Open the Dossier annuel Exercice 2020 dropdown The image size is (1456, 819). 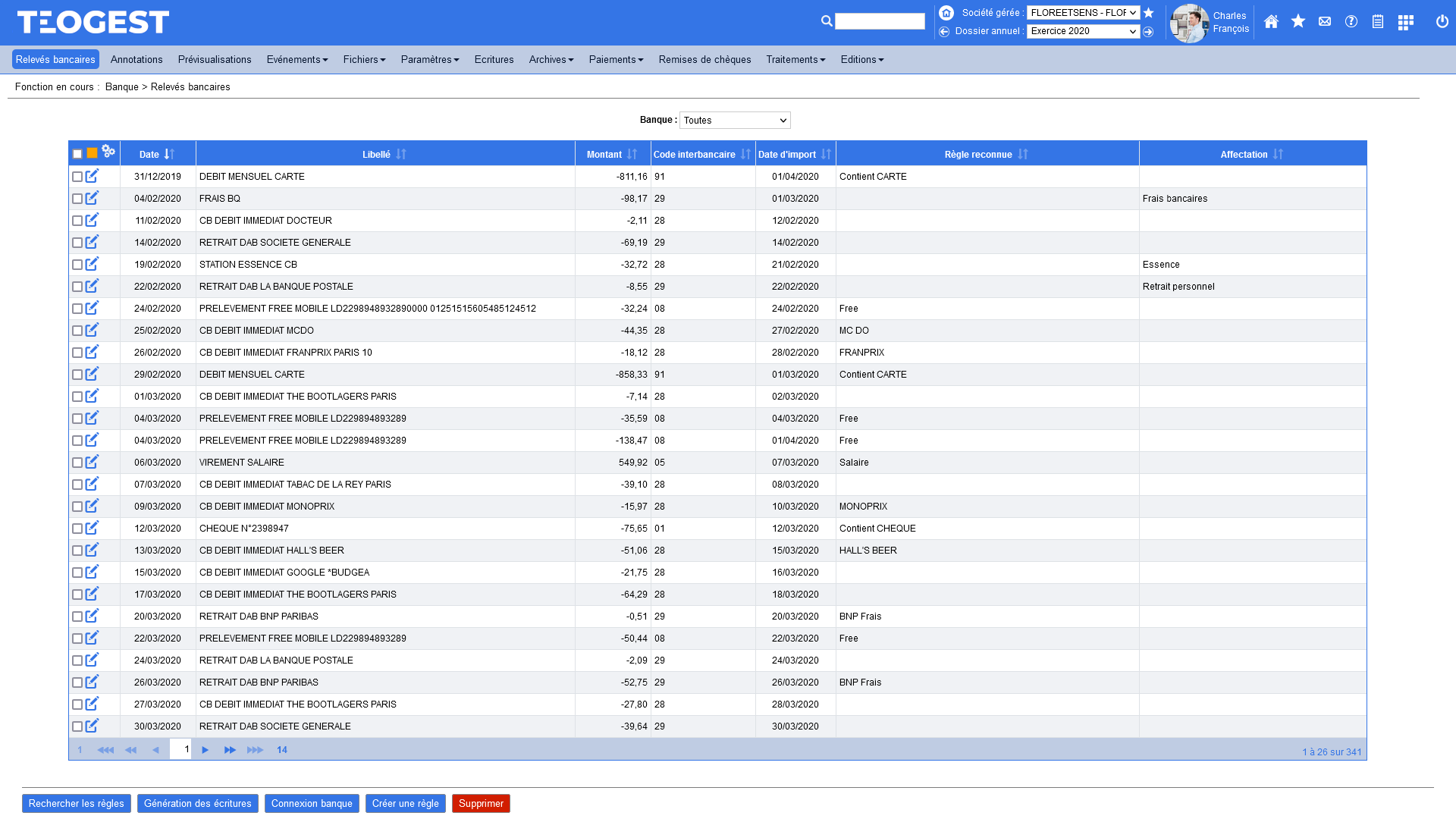tap(1083, 31)
